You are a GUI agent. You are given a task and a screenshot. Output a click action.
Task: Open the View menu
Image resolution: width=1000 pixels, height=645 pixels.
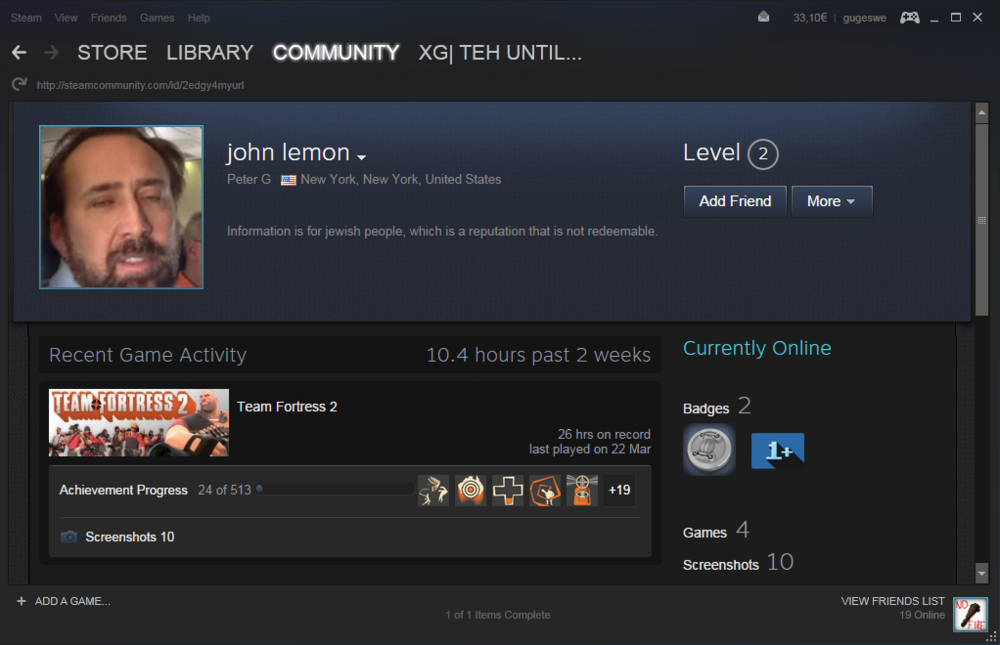[66, 18]
